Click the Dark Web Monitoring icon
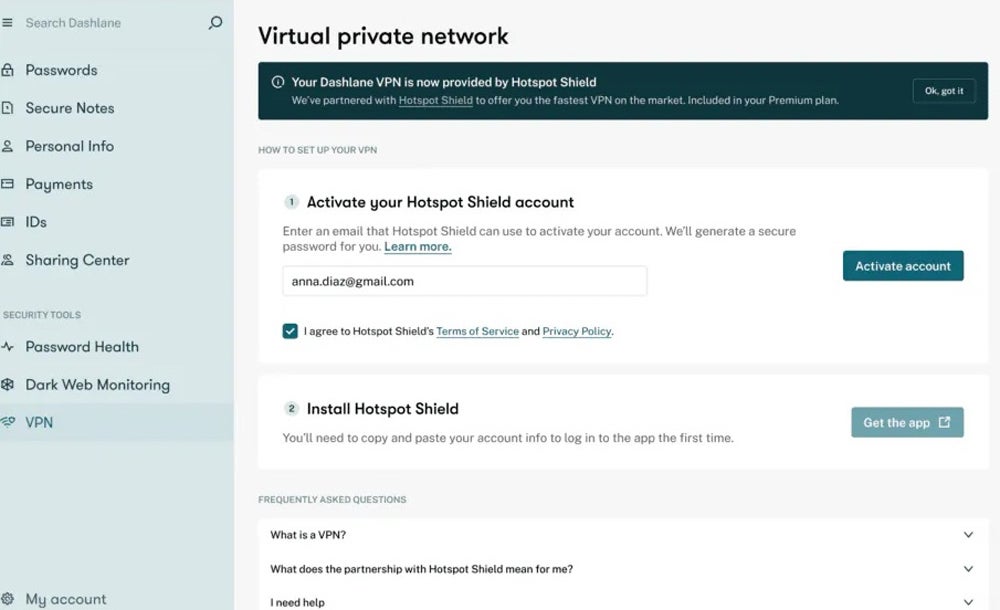 pyautogui.click(x=8, y=385)
